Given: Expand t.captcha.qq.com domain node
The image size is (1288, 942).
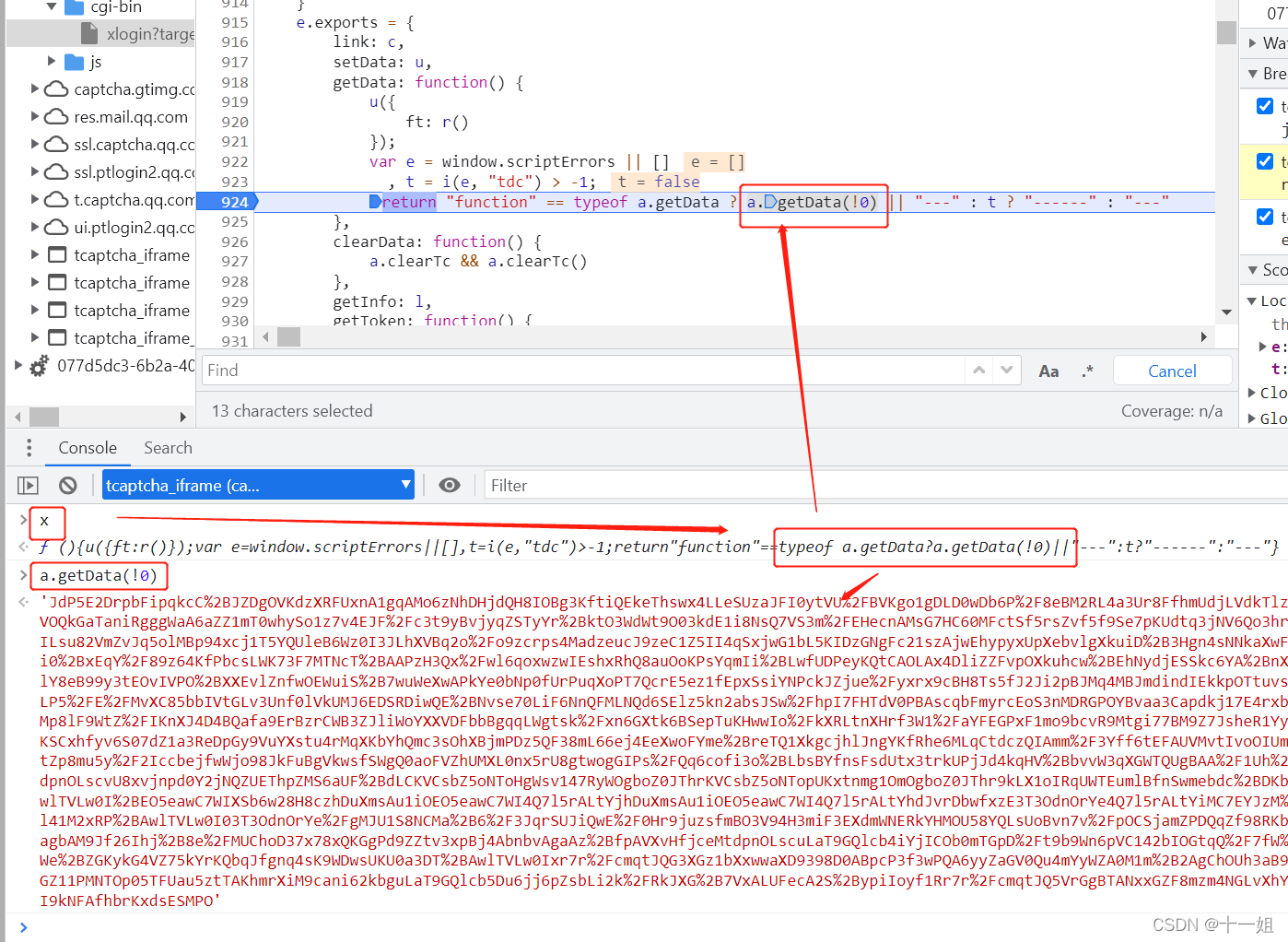Looking at the screenshot, I should point(35,200).
